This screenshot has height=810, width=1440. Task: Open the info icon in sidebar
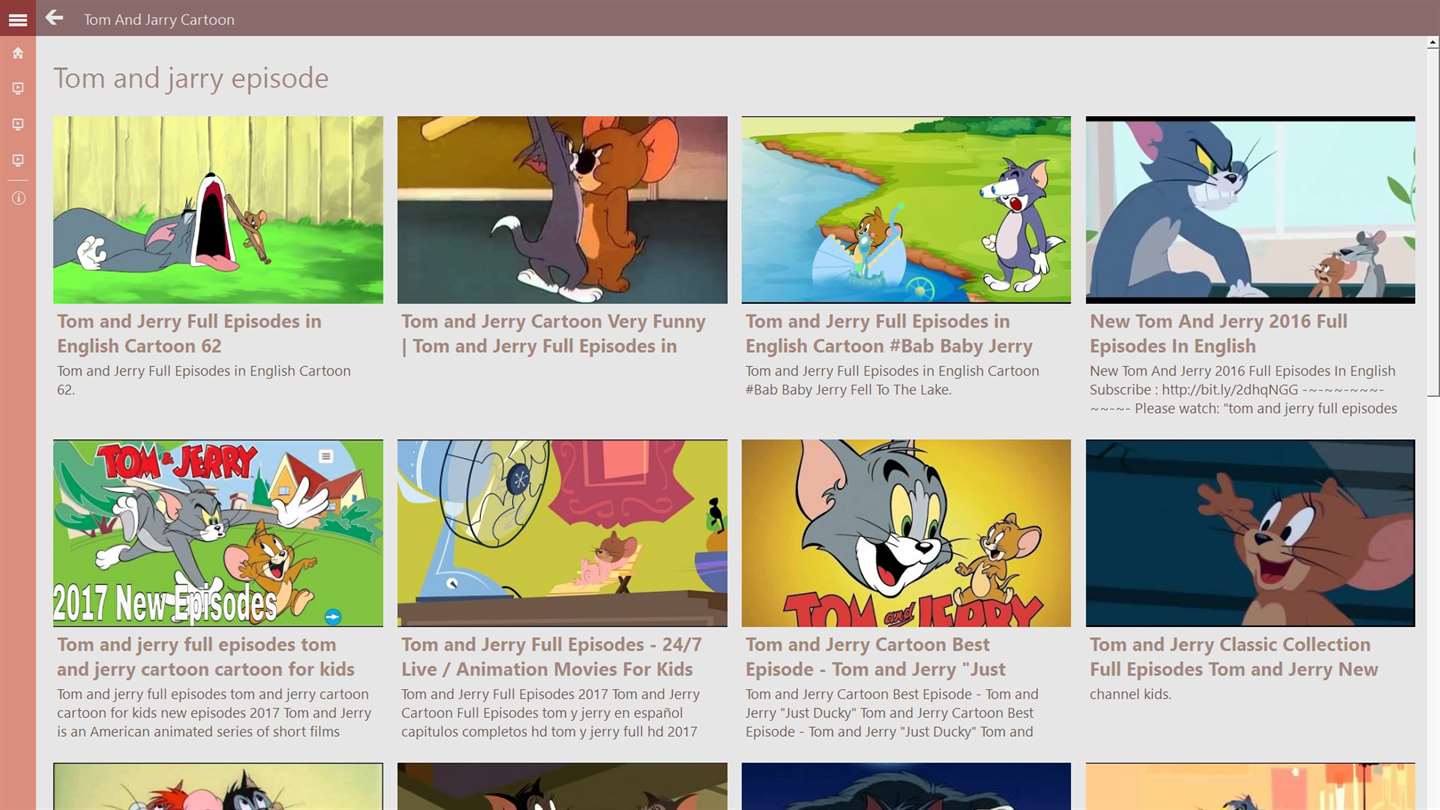point(18,198)
